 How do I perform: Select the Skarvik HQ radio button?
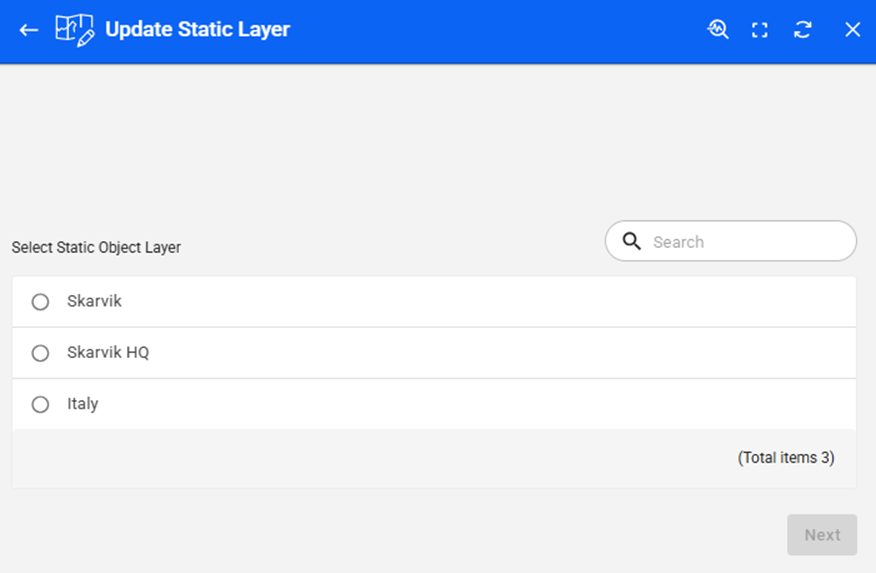(40, 353)
